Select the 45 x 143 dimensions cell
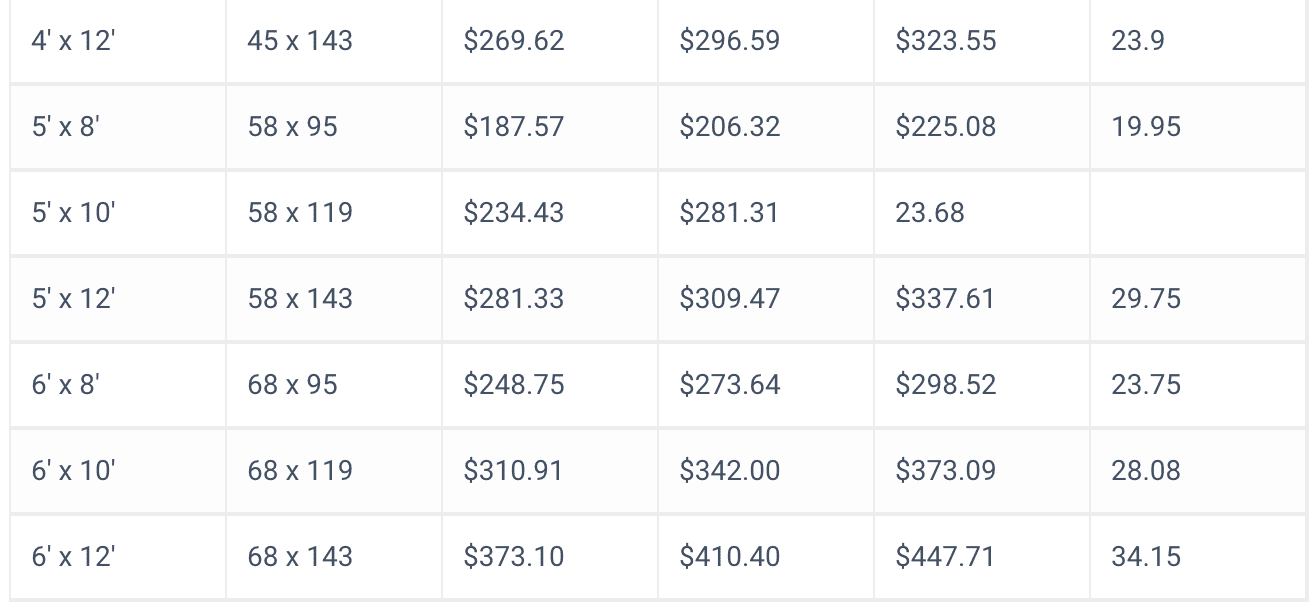 (300, 41)
